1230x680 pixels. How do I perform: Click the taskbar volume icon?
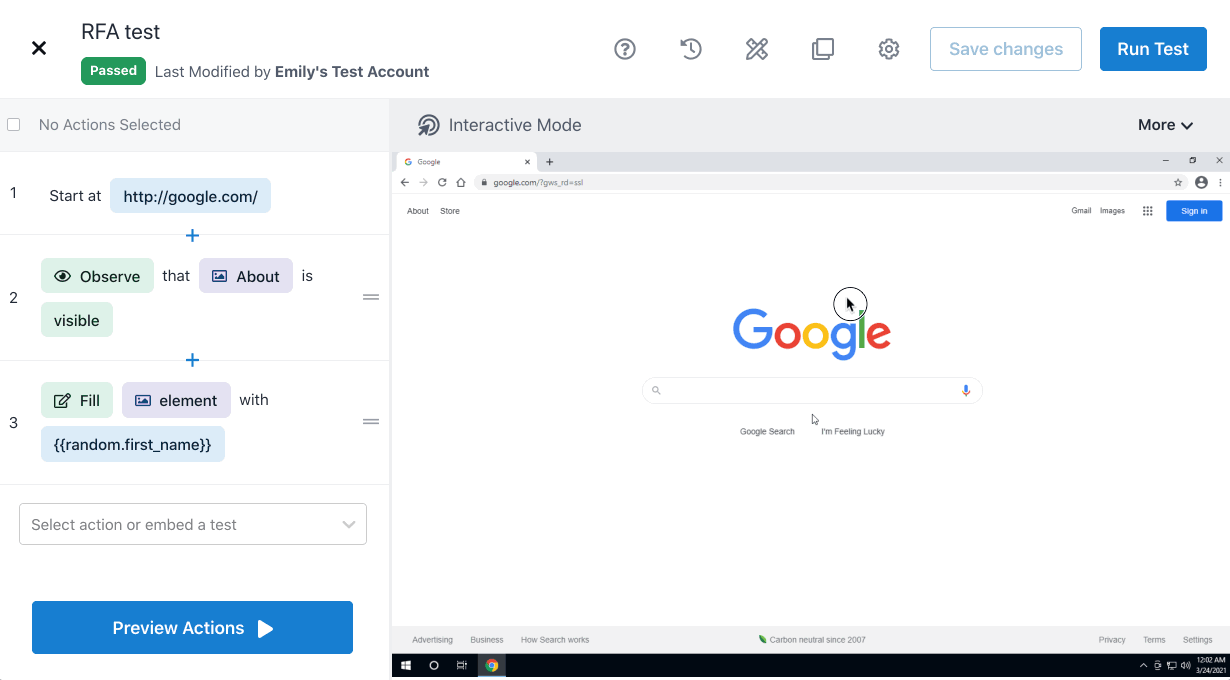(1185, 665)
